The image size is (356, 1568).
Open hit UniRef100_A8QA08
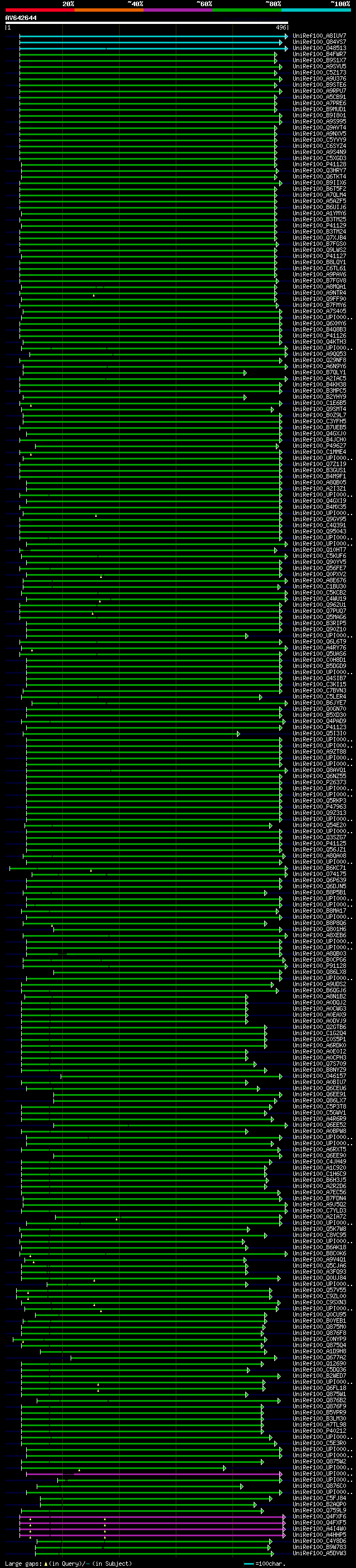(x=319, y=857)
